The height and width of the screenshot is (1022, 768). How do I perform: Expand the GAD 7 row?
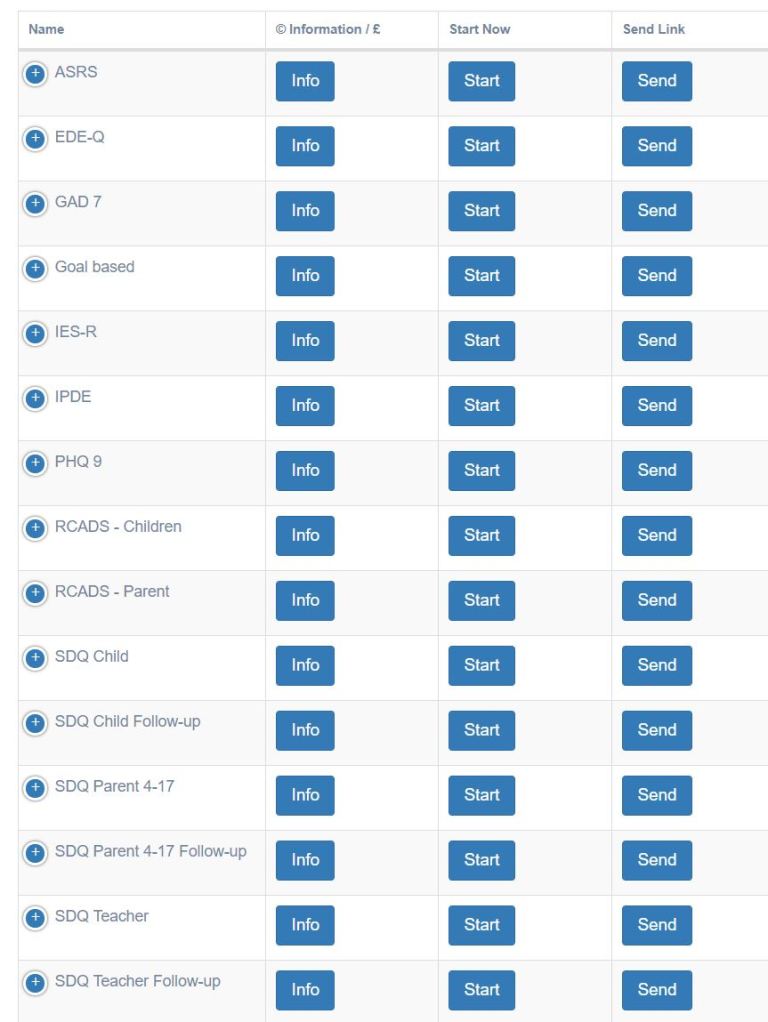click(35, 204)
